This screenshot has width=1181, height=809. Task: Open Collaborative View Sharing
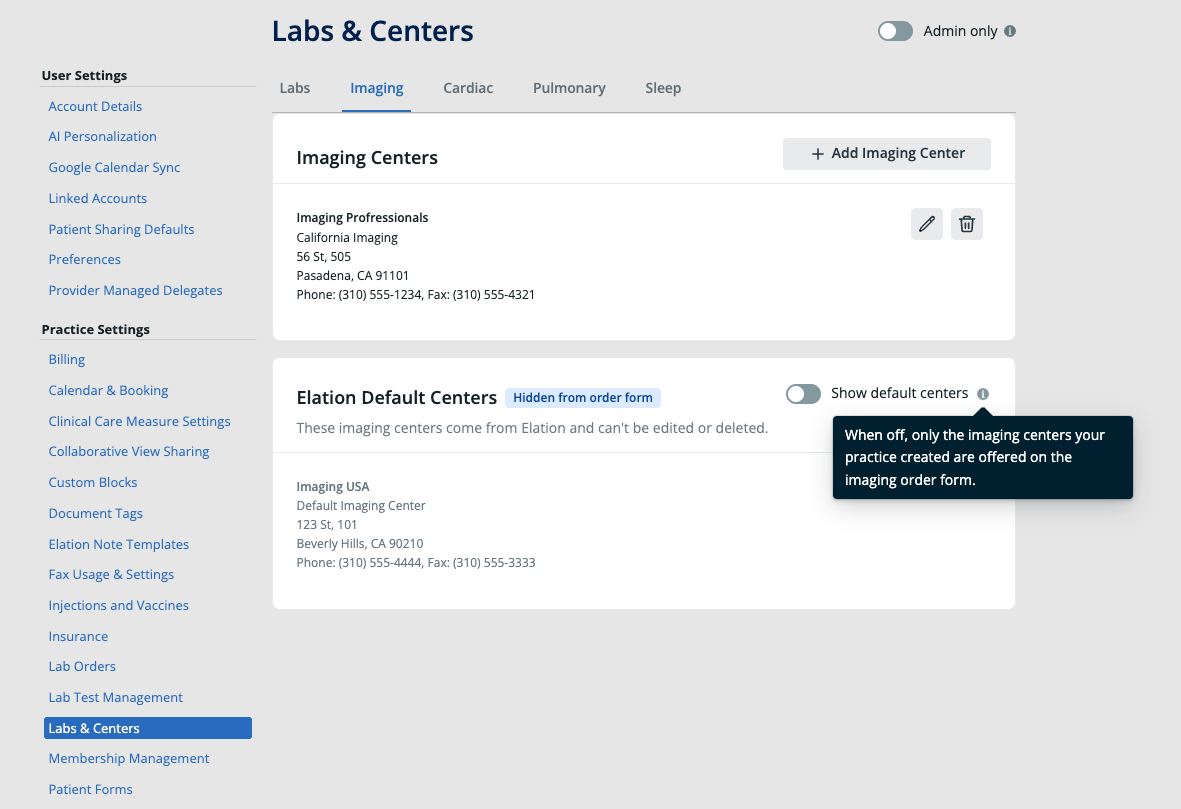[x=129, y=451]
